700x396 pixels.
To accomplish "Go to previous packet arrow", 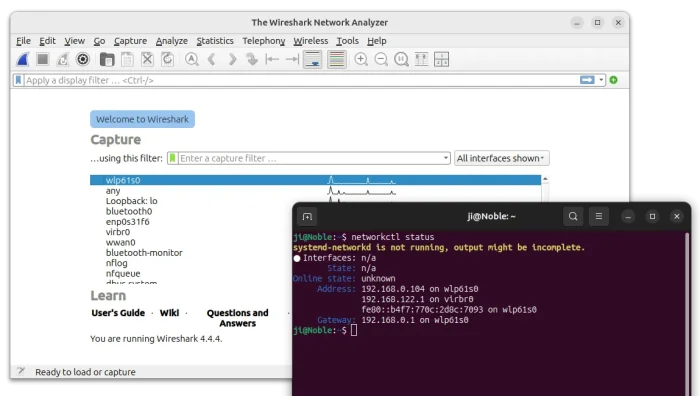I will pos(212,59).
